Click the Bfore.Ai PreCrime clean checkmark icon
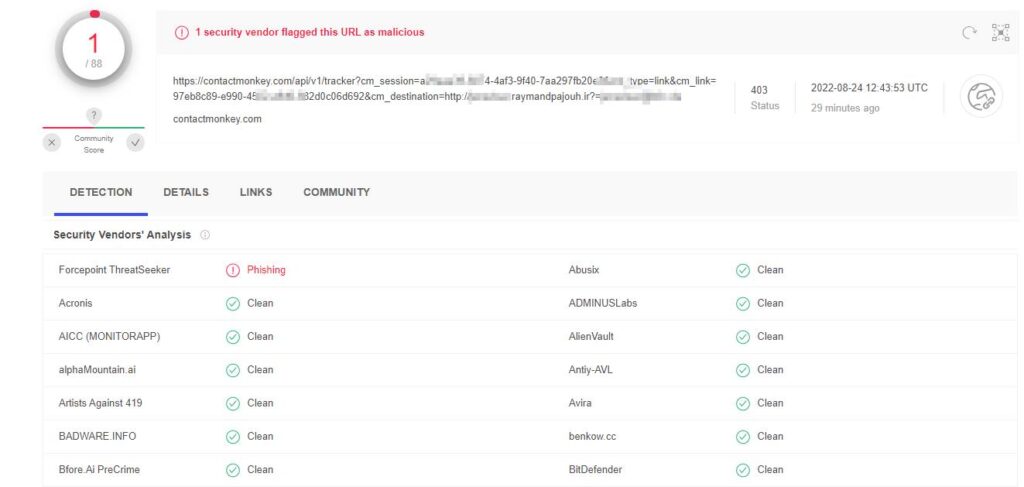Viewport: 1024px width, 487px height. point(233,470)
